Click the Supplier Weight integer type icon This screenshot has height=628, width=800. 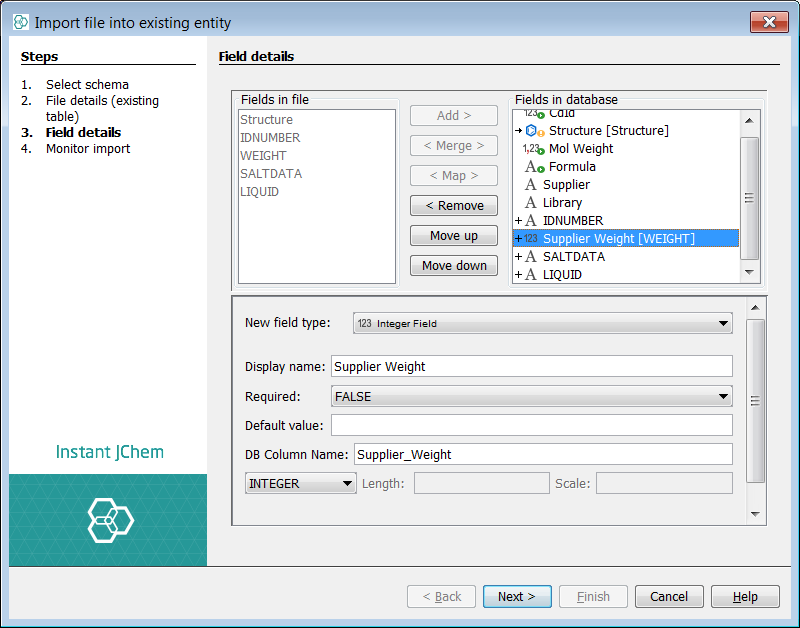click(531, 239)
